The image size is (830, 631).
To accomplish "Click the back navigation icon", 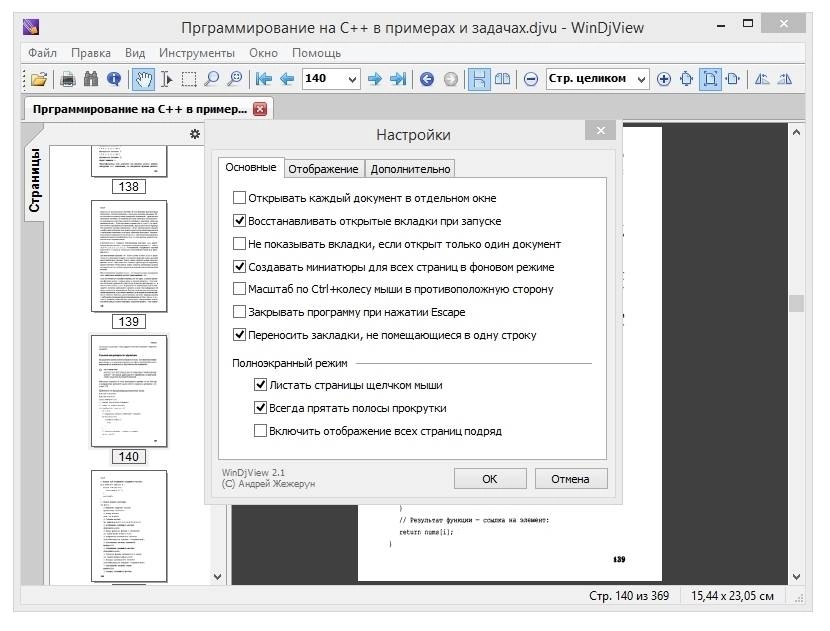I will pyautogui.click(x=427, y=79).
